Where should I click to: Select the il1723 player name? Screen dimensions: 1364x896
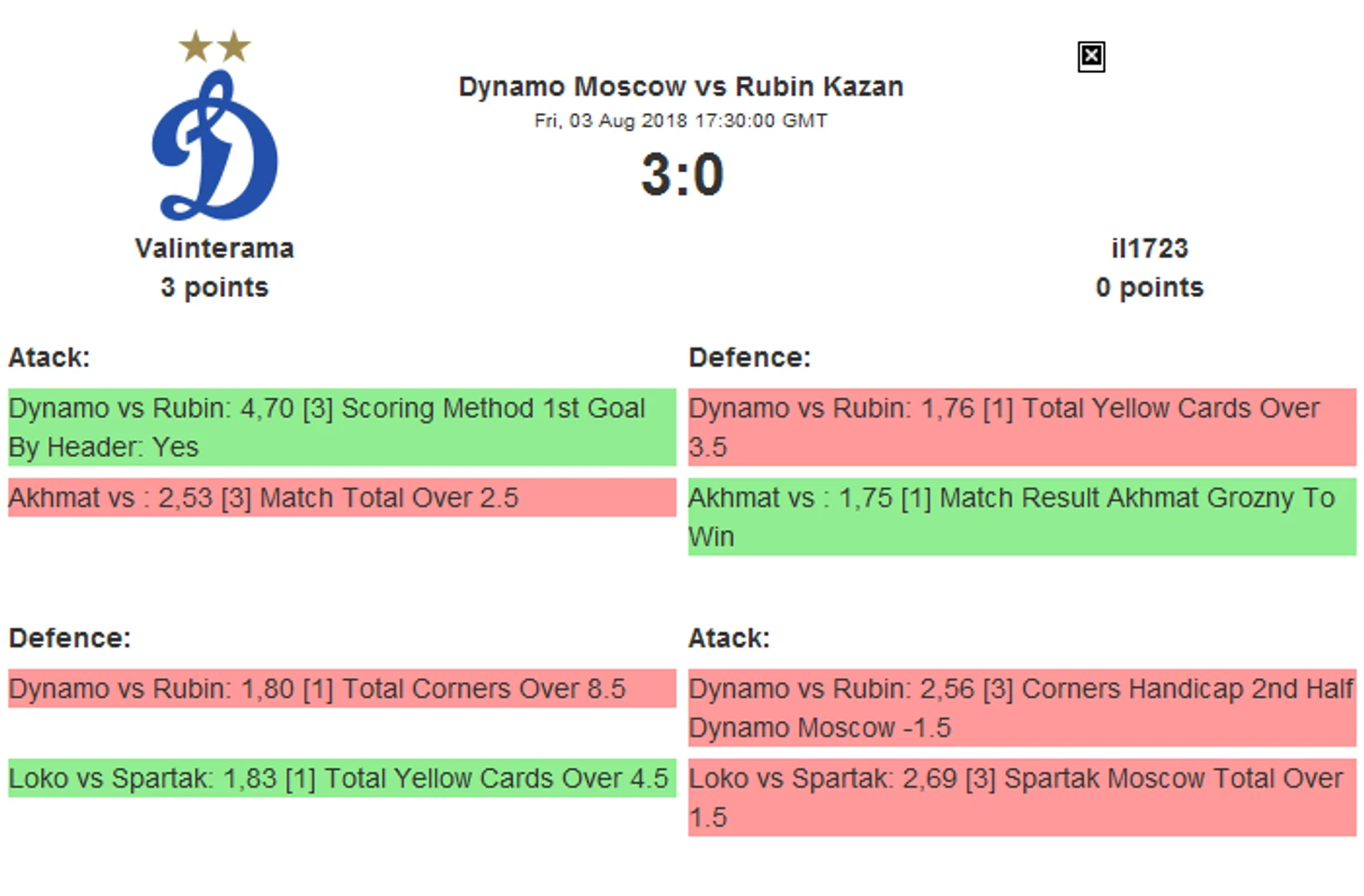(x=1149, y=249)
